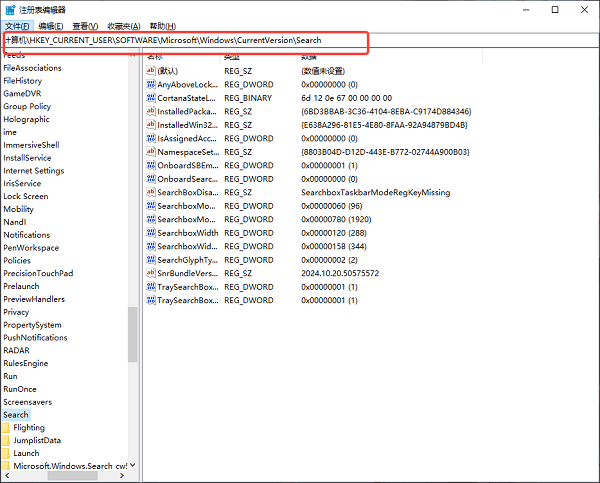Select the Screensavers key
600x483 pixels.
(x=28, y=402)
